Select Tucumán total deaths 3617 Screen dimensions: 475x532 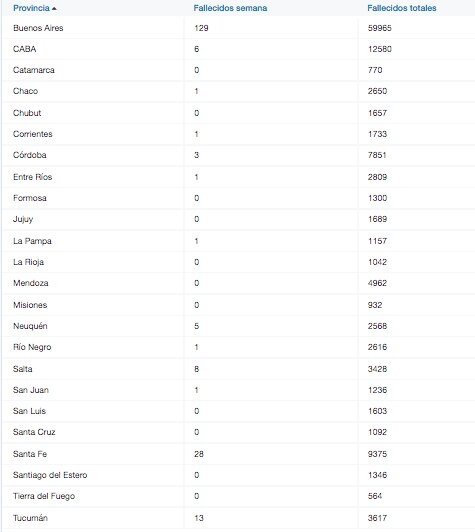click(x=377, y=518)
